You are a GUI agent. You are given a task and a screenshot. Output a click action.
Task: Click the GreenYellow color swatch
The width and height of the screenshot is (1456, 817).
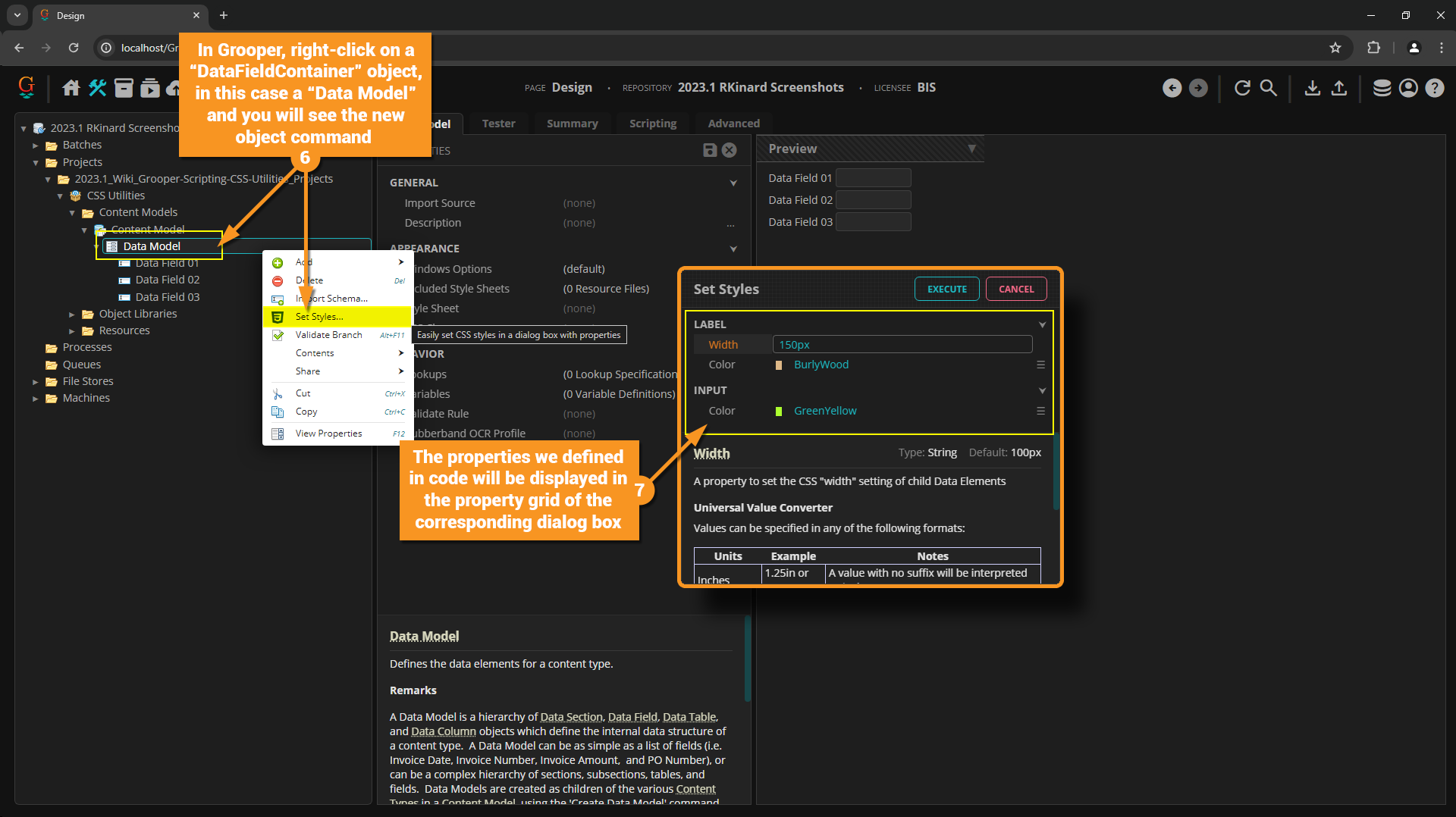778,411
